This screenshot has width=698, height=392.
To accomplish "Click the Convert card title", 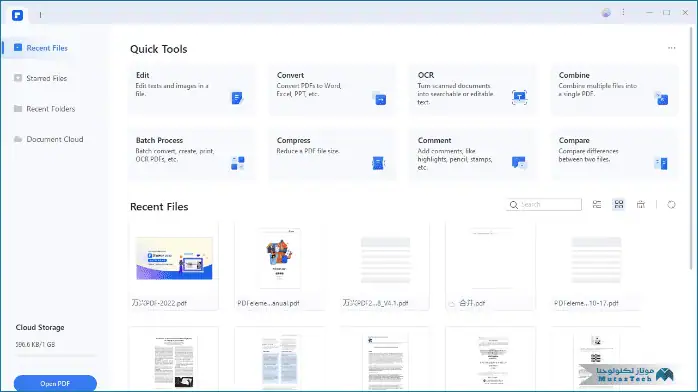I will tap(290, 75).
